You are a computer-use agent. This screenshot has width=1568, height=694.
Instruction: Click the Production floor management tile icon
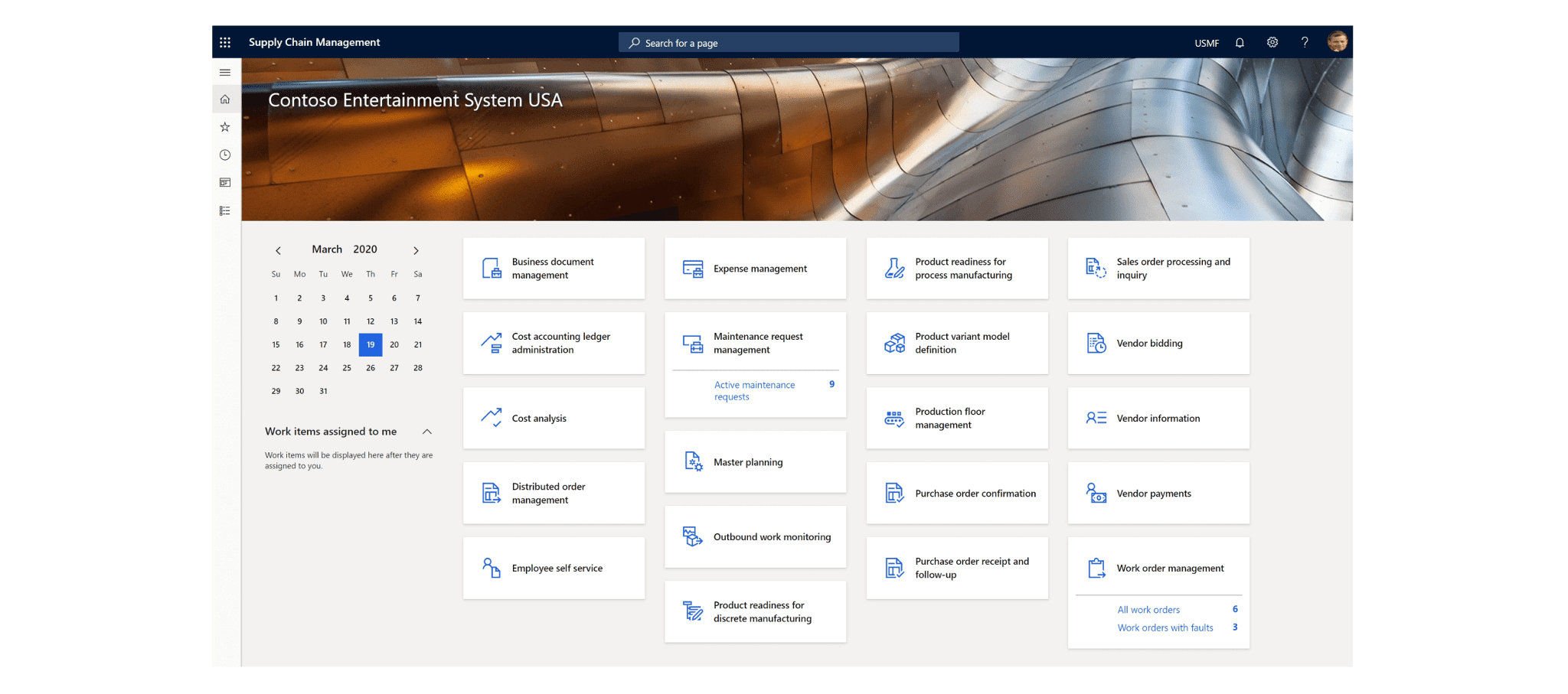coord(894,419)
